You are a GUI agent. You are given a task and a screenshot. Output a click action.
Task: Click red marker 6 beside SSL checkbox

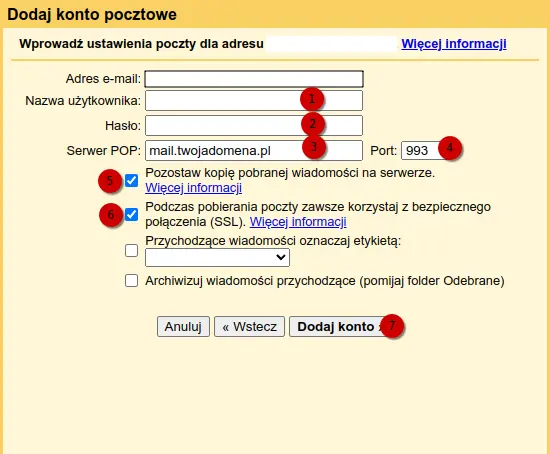point(111,214)
